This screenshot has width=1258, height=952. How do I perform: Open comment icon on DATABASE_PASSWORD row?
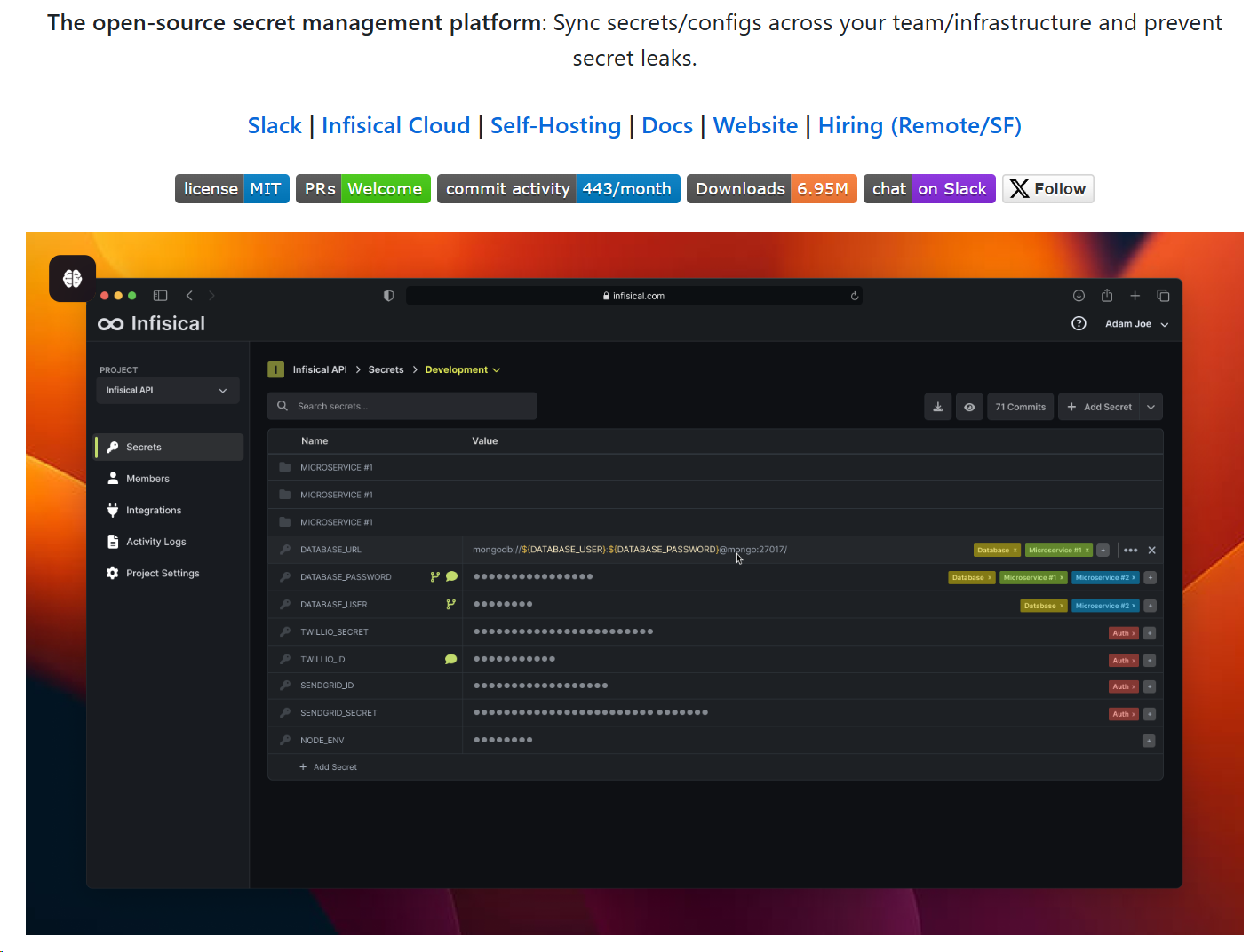tap(451, 576)
